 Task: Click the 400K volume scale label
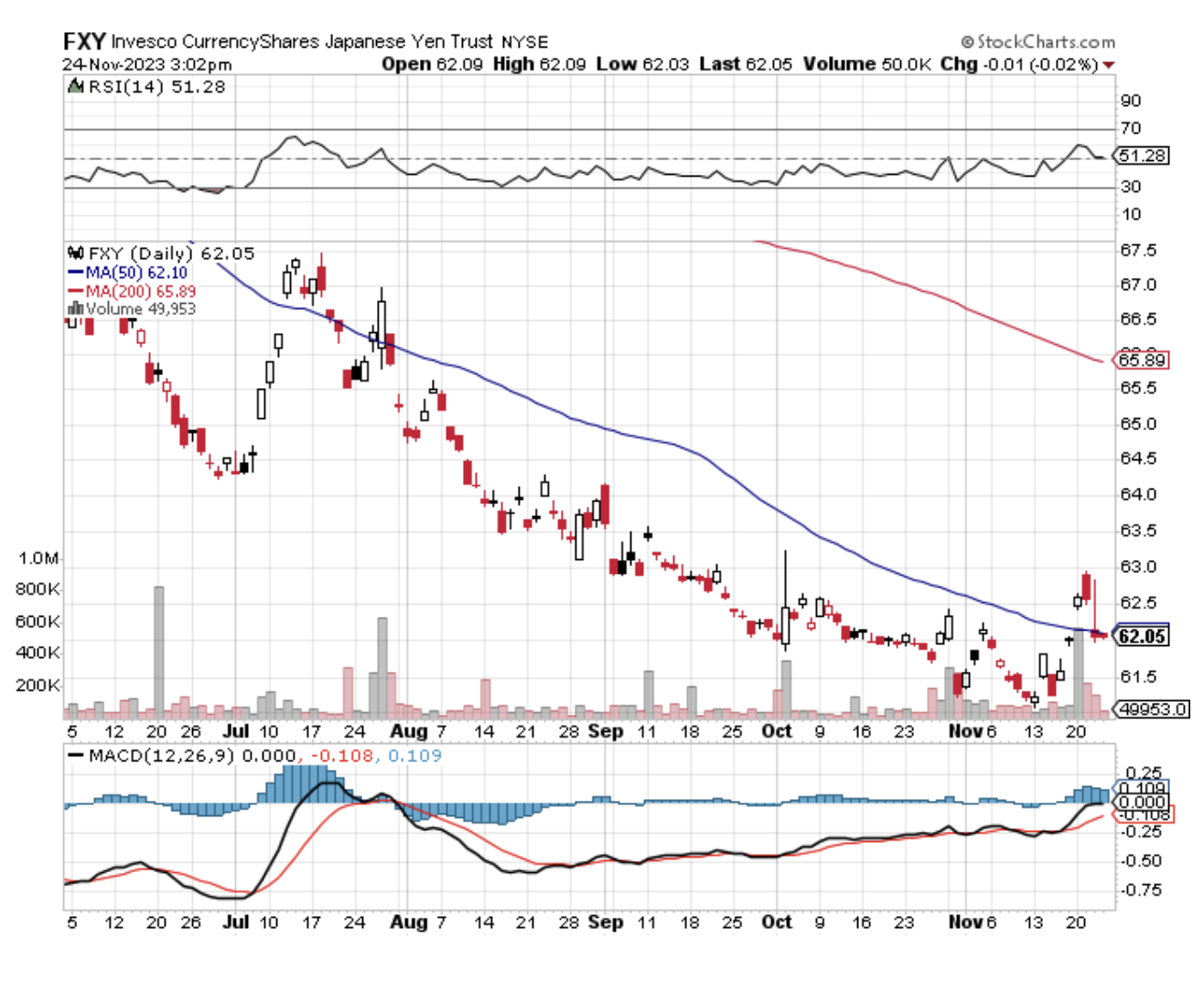[38, 652]
